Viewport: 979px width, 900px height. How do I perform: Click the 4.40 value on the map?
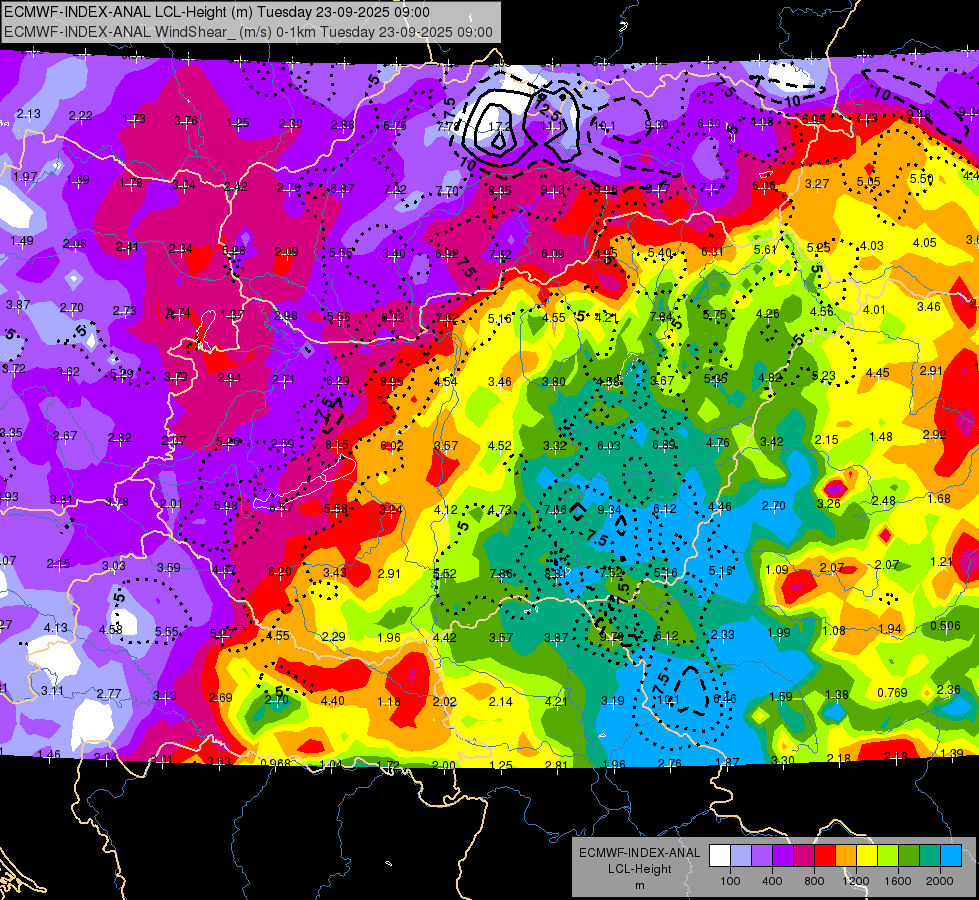click(333, 701)
